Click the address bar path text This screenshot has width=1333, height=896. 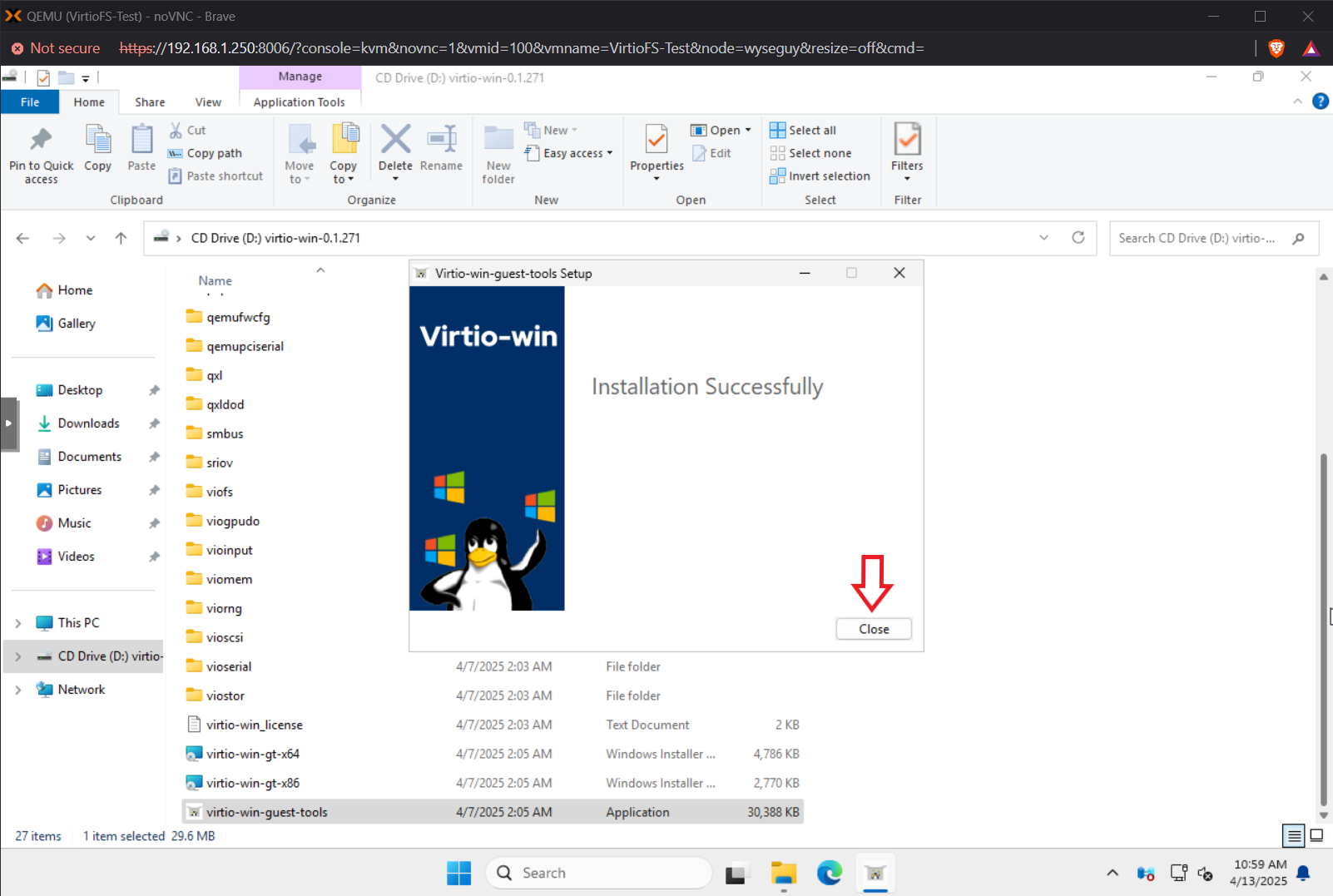(275, 238)
